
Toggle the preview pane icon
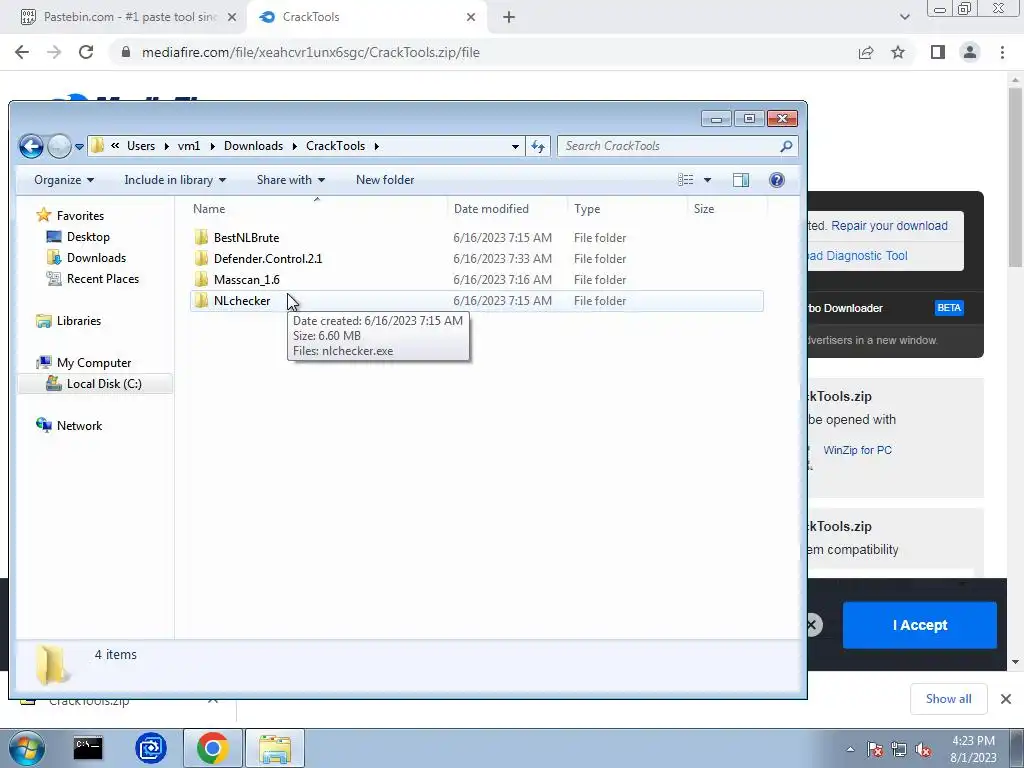point(741,180)
